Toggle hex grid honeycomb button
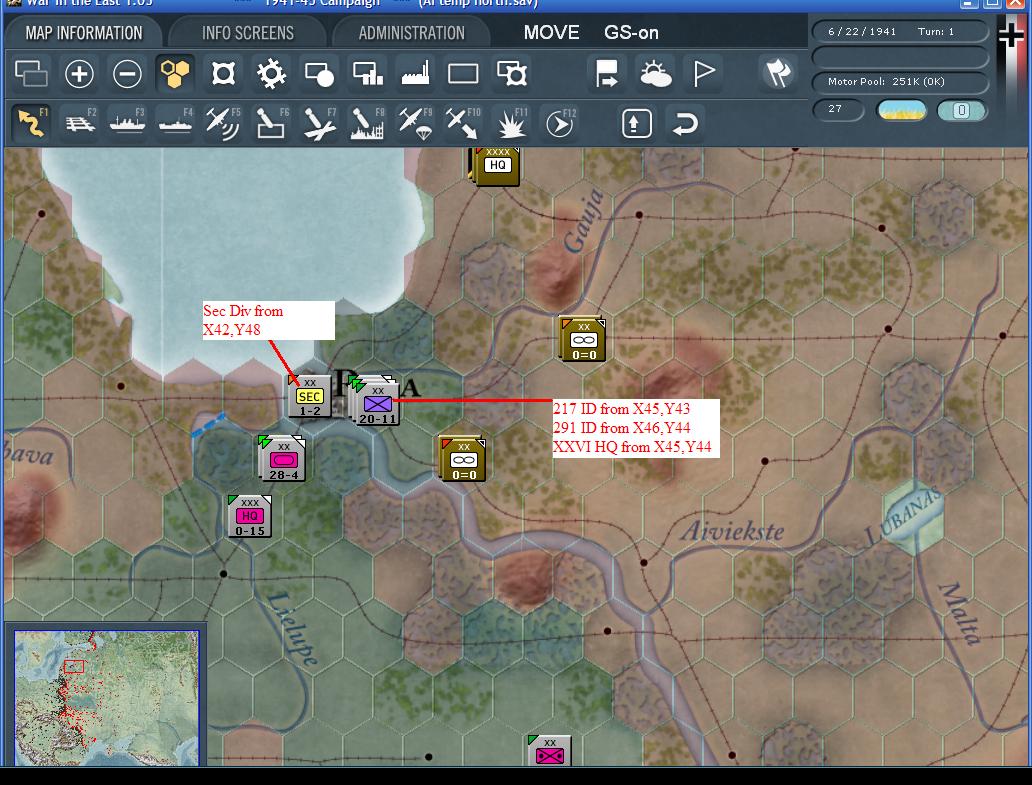The image size is (1032, 785). (175, 73)
